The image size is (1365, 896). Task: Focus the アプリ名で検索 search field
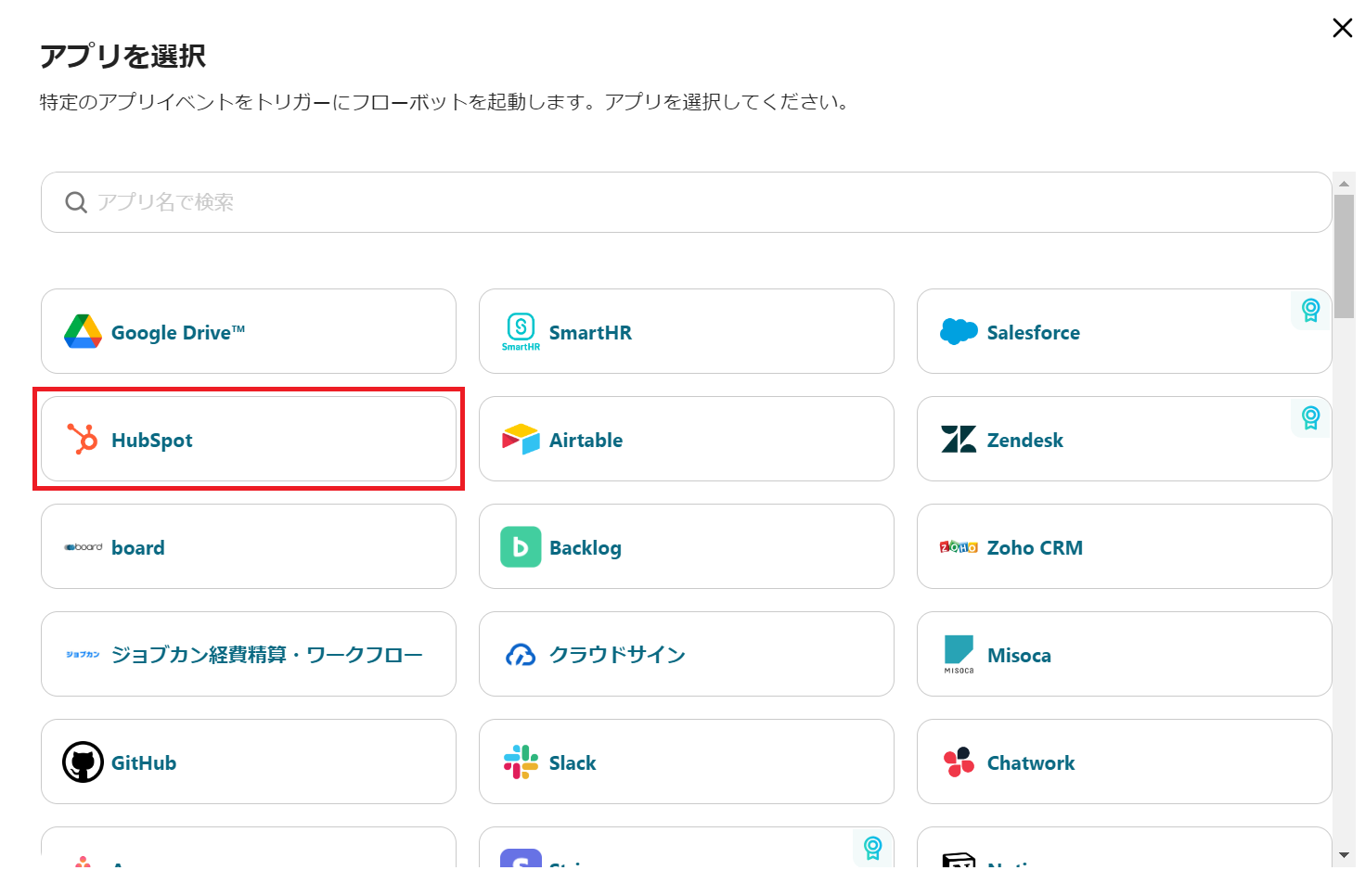[x=686, y=202]
